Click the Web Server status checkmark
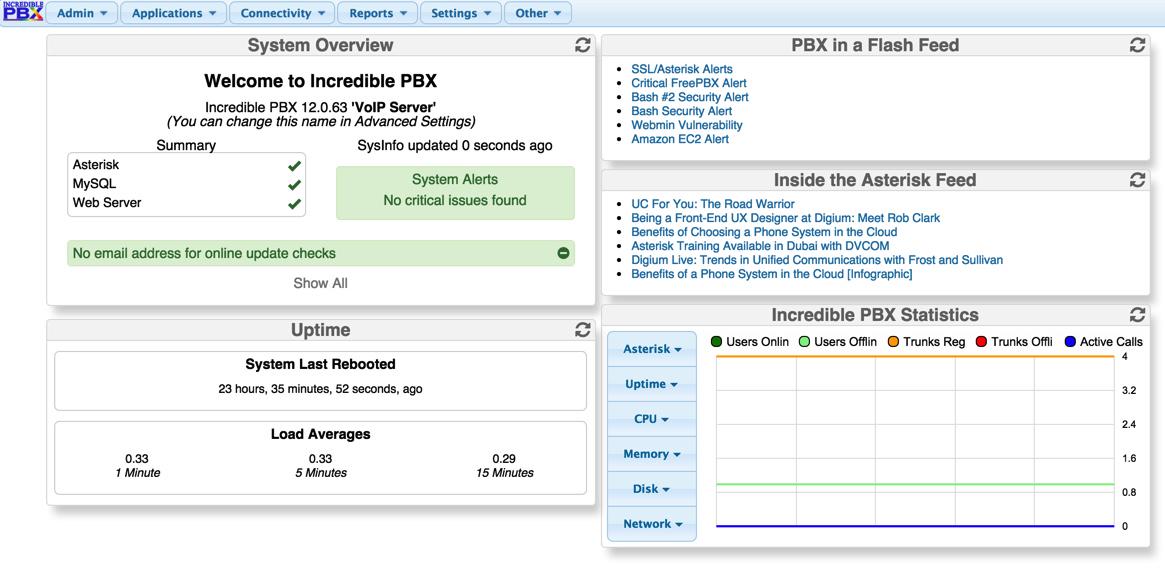Image resolution: width=1165 pixels, height=568 pixels. (x=294, y=203)
